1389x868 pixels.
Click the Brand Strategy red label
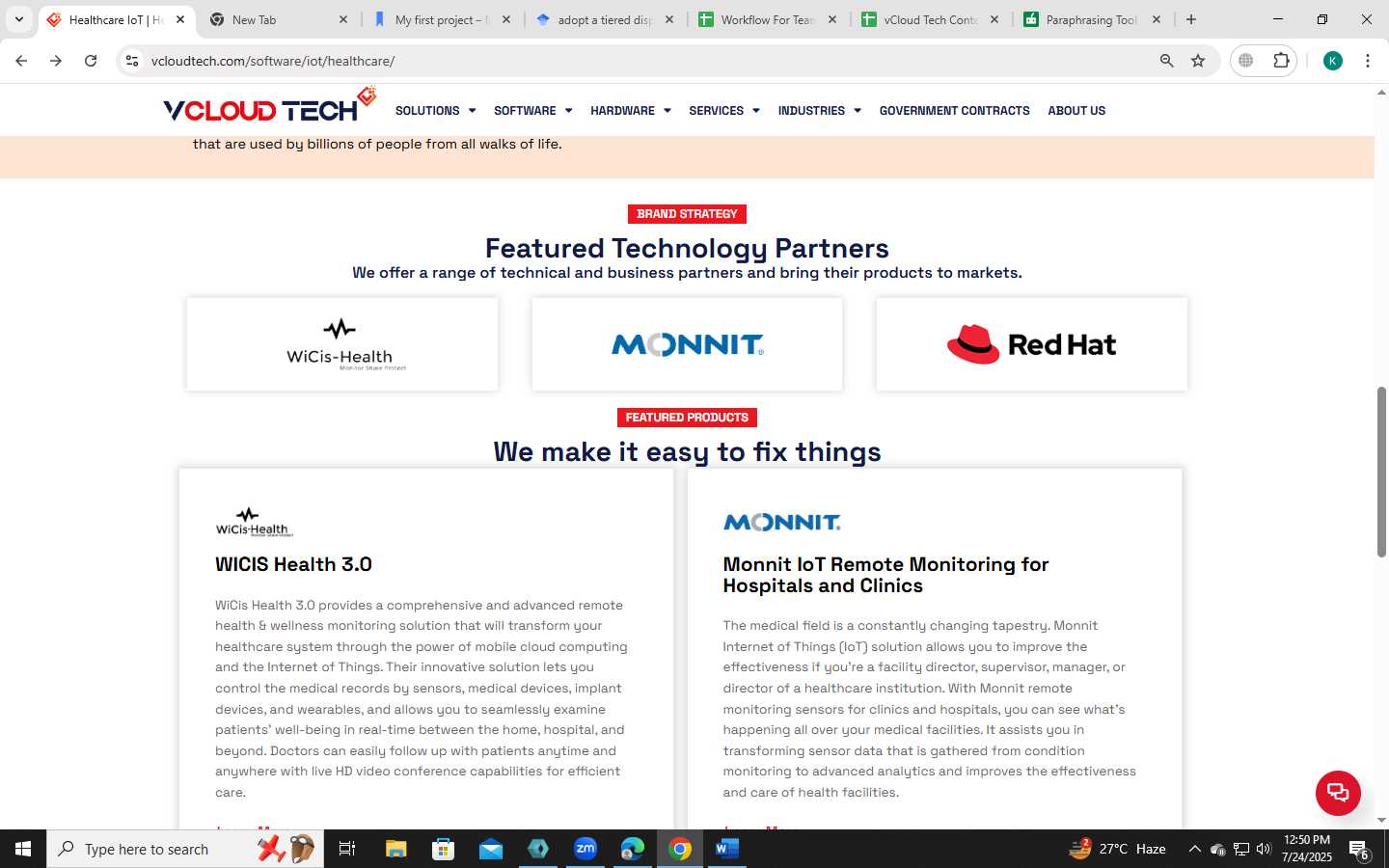pyautogui.click(x=687, y=214)
